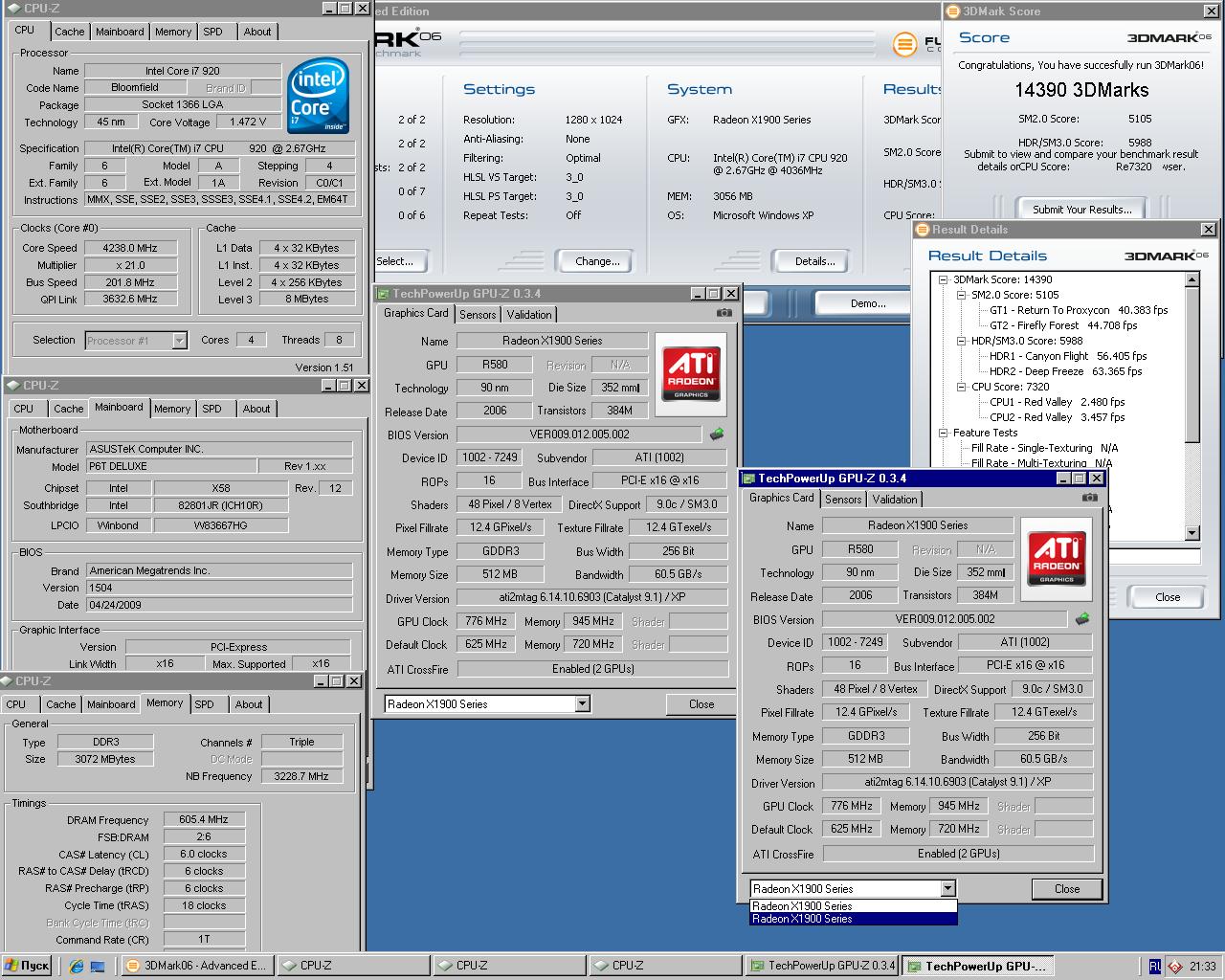The height and width of the screenshot is (980, 1225).
Task: Click the ATI CrossFire Enabled (2 GPUs) field in the front GPU-Z window
Action: pos(958,854)
